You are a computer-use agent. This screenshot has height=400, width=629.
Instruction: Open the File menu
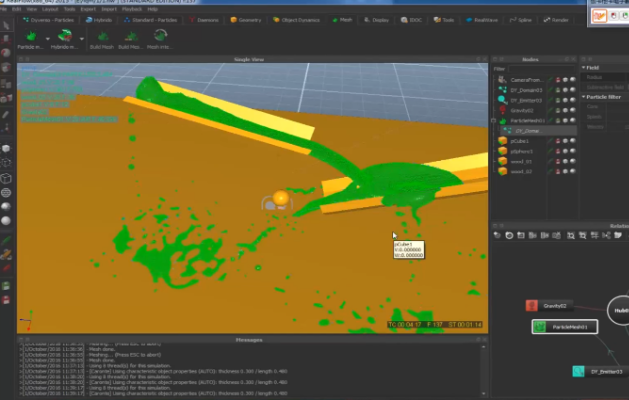coord(4,9)
